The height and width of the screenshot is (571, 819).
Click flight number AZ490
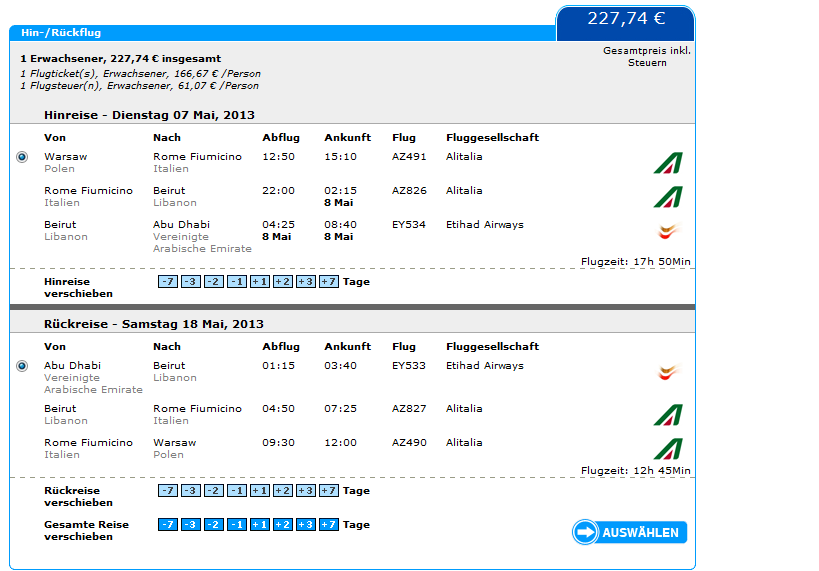point(409,442)
